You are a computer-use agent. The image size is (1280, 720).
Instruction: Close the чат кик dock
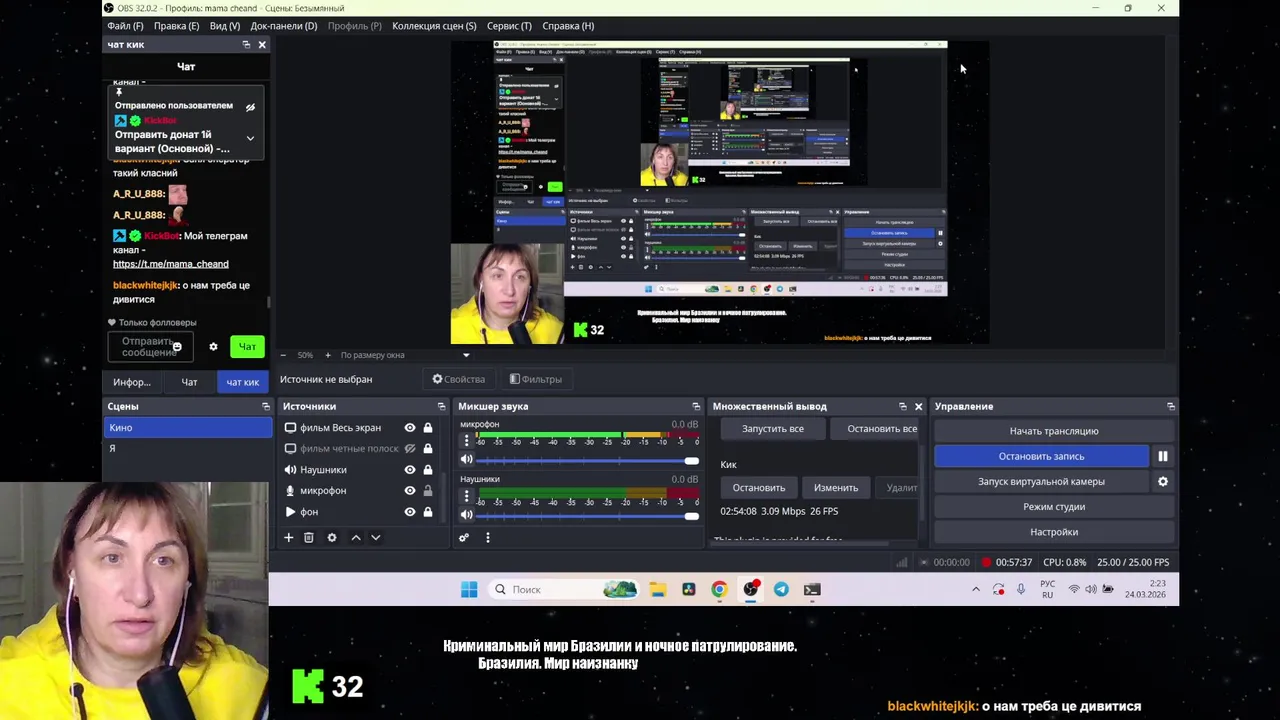point(262,45)
